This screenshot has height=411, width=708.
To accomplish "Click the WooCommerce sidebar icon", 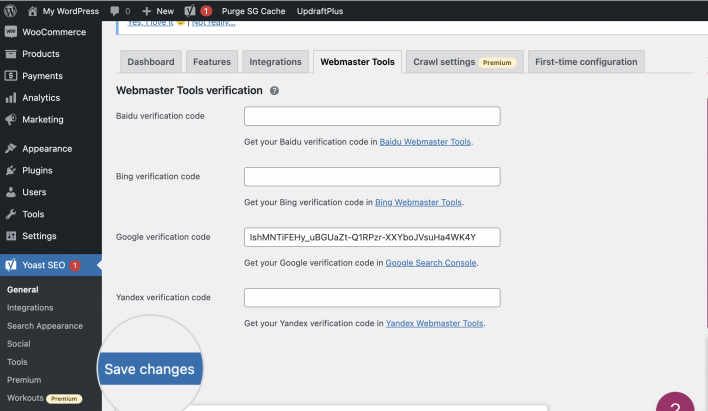I will pyautogui.click(x=11, y=32).
